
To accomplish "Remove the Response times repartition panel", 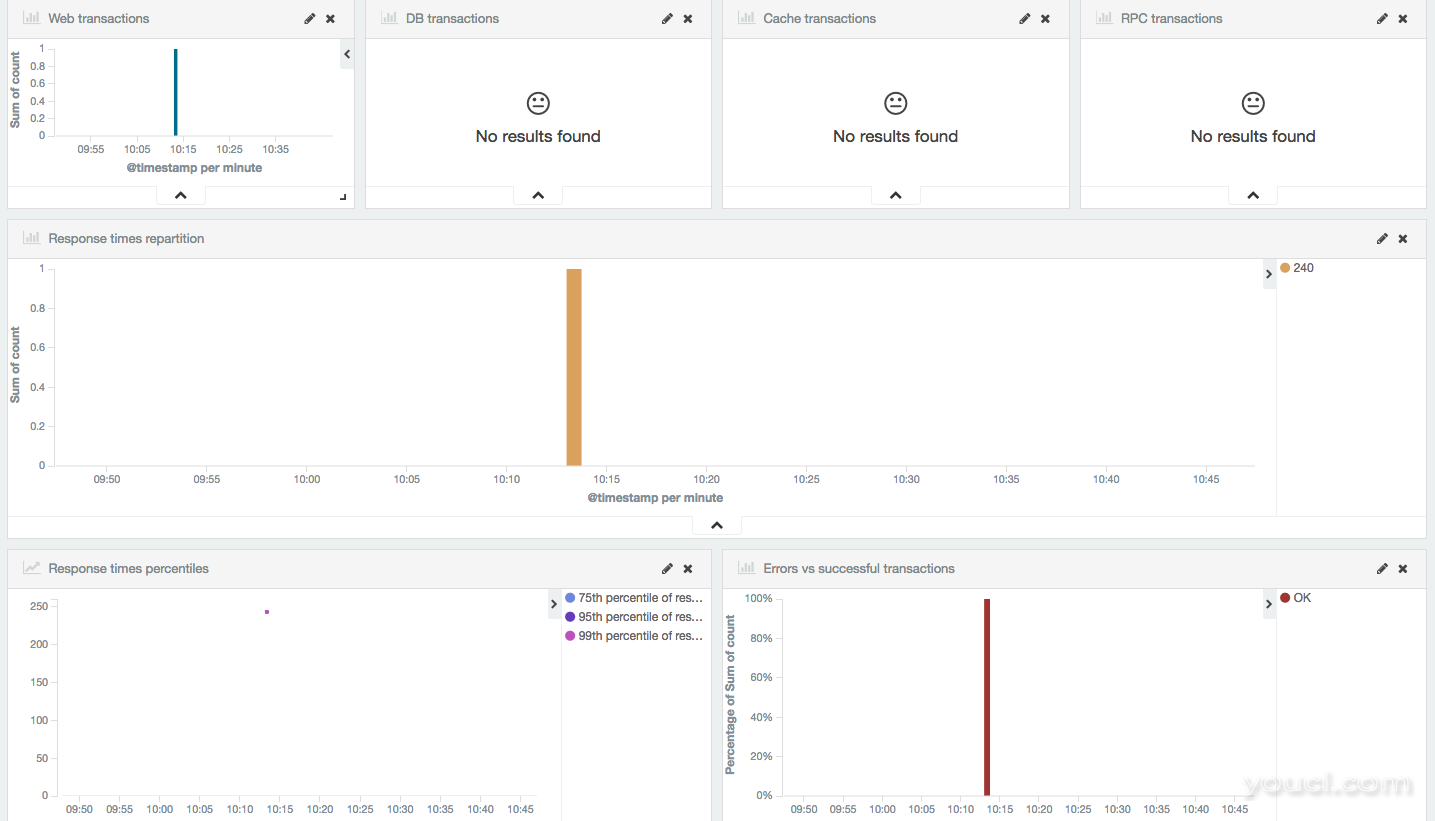I will pyautogui.click(x=1403, y=239).
